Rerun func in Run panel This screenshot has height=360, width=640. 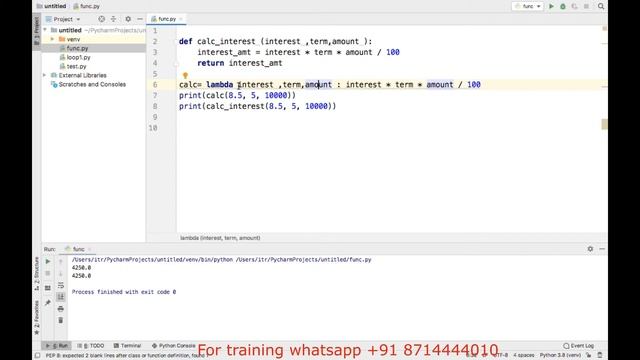(x=48, y=261)
